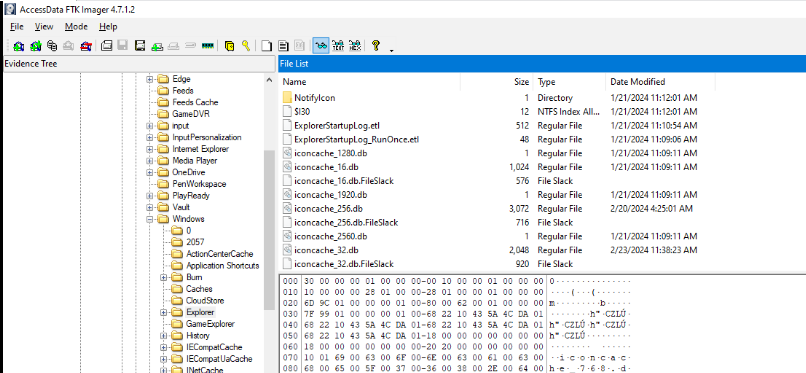Image resolution: width=806 pixels, height=373 pixels.
Task: Sort file list by Name column
Action: click(370, 82)
